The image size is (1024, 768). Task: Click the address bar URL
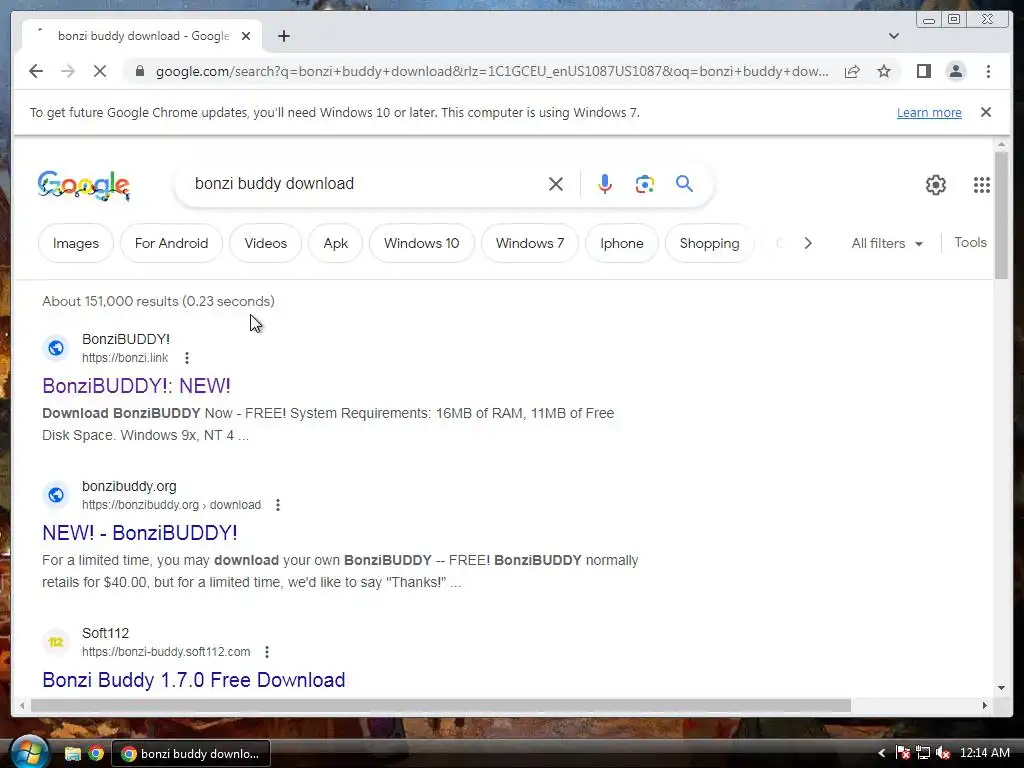coord(492,71)
